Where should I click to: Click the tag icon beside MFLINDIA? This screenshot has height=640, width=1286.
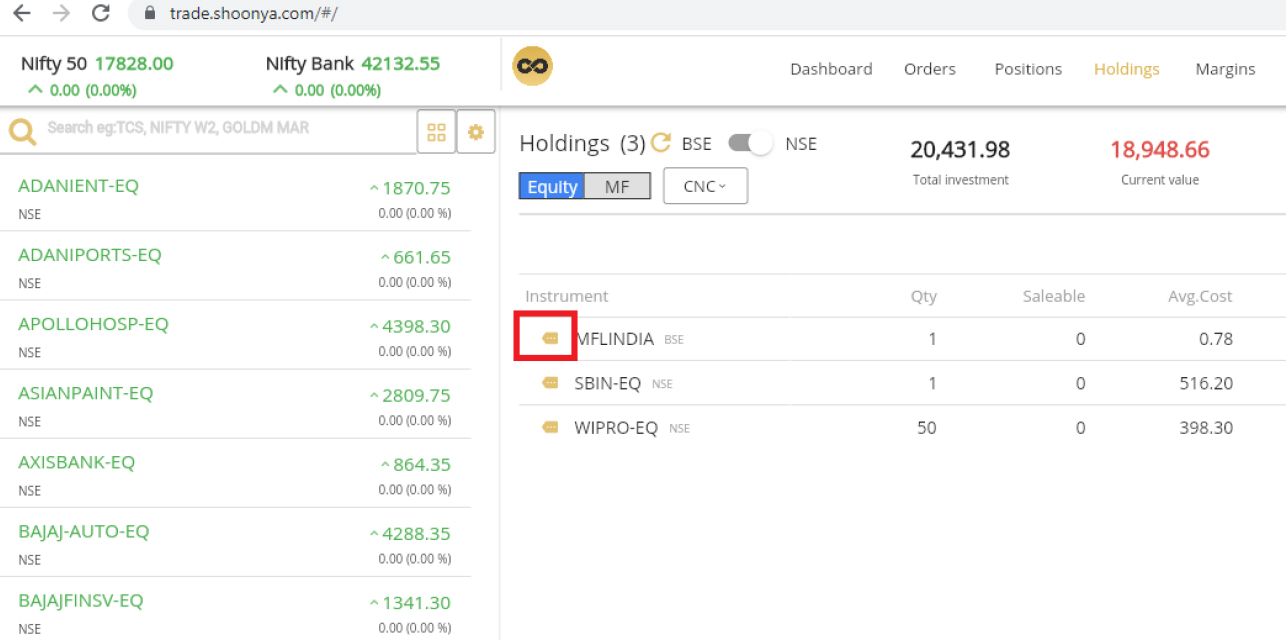pyautogui.click(x=550, y=338)
